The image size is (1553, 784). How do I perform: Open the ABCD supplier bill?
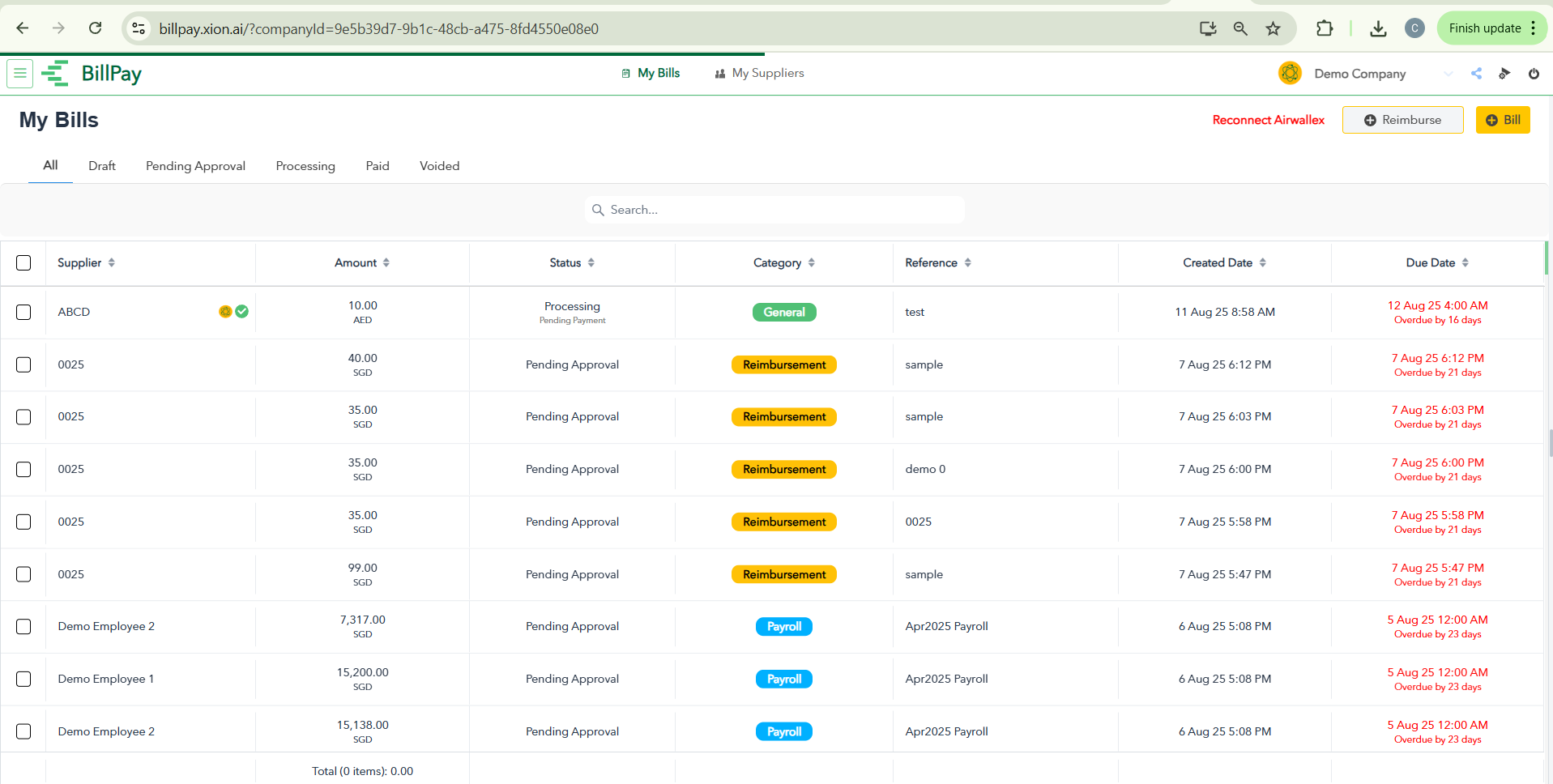(x=74, y=312)
